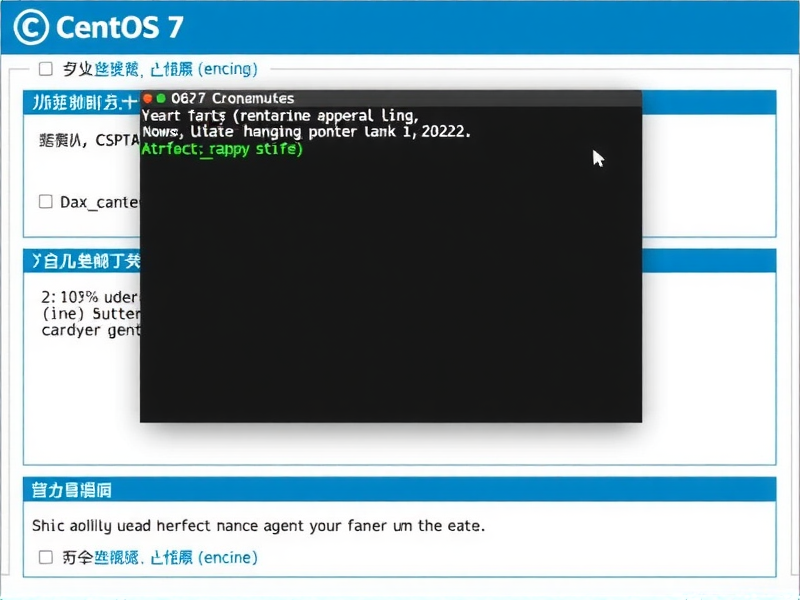
Task: Select the green 'Atrfect: rappy stife' prompt text
Action: pyautogui.click(x=222, y=148)
